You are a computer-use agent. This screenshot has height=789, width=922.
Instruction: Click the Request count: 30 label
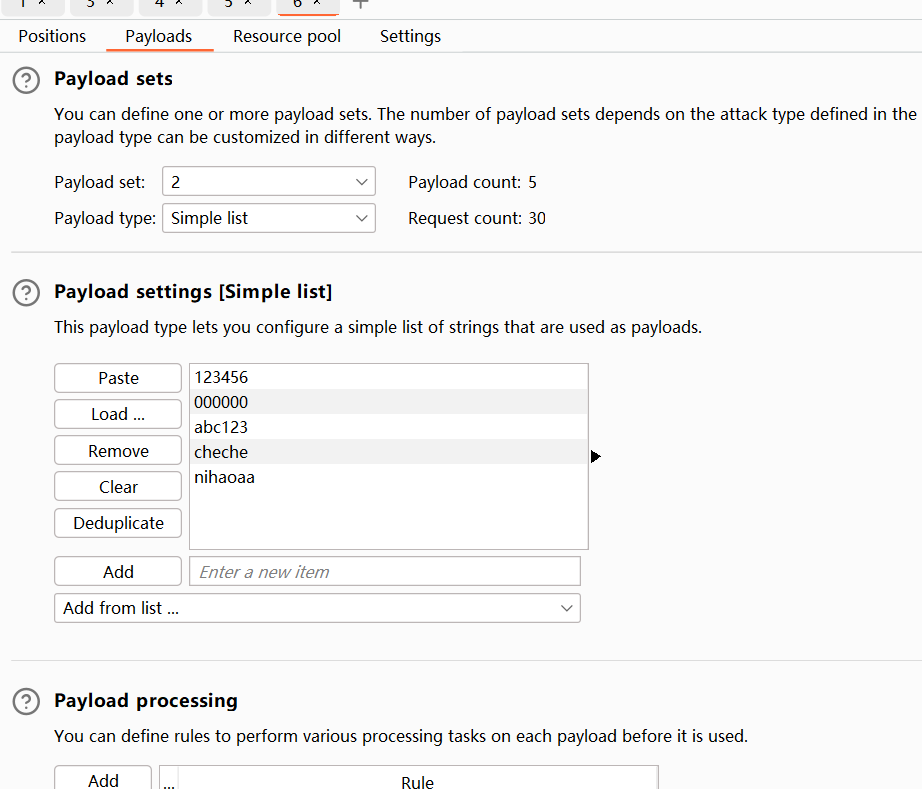[477, 218]
